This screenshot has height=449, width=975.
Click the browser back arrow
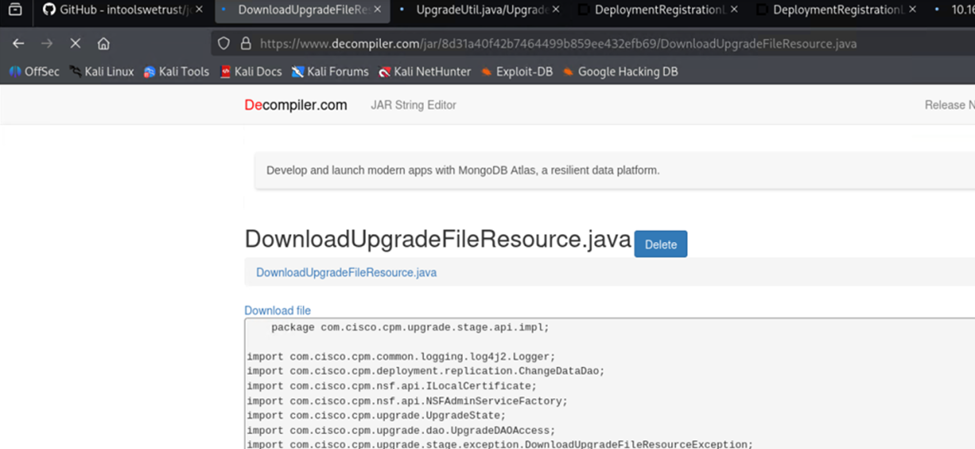click(x=18, y=44)
